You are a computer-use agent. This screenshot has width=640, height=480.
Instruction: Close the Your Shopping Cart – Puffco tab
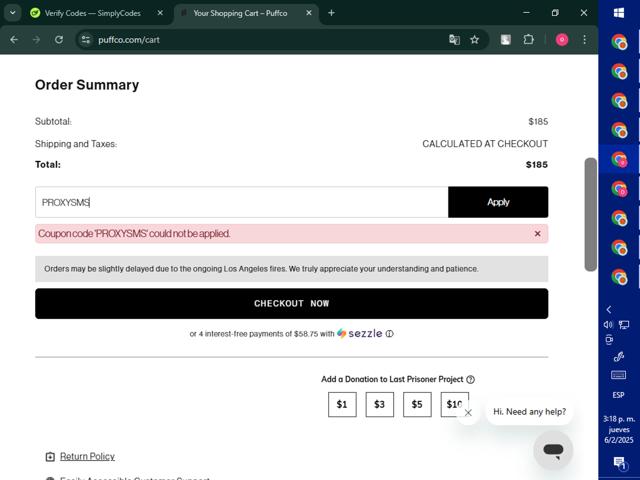(309, 13)
